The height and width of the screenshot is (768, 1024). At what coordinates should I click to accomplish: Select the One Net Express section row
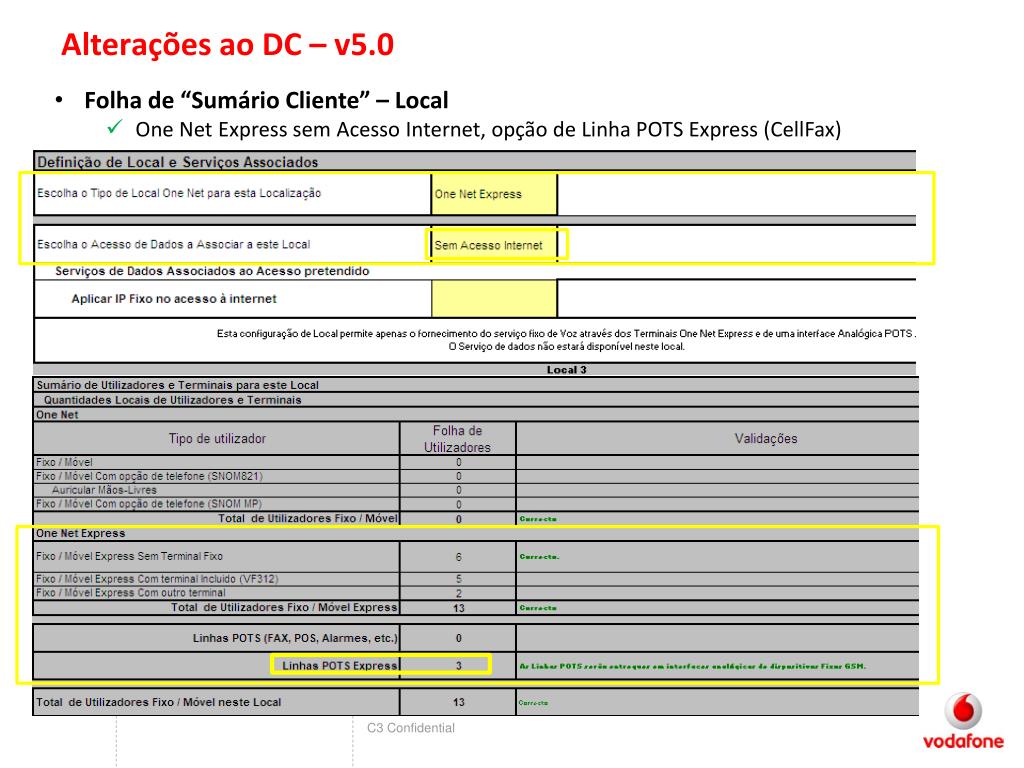coord(476,533)
